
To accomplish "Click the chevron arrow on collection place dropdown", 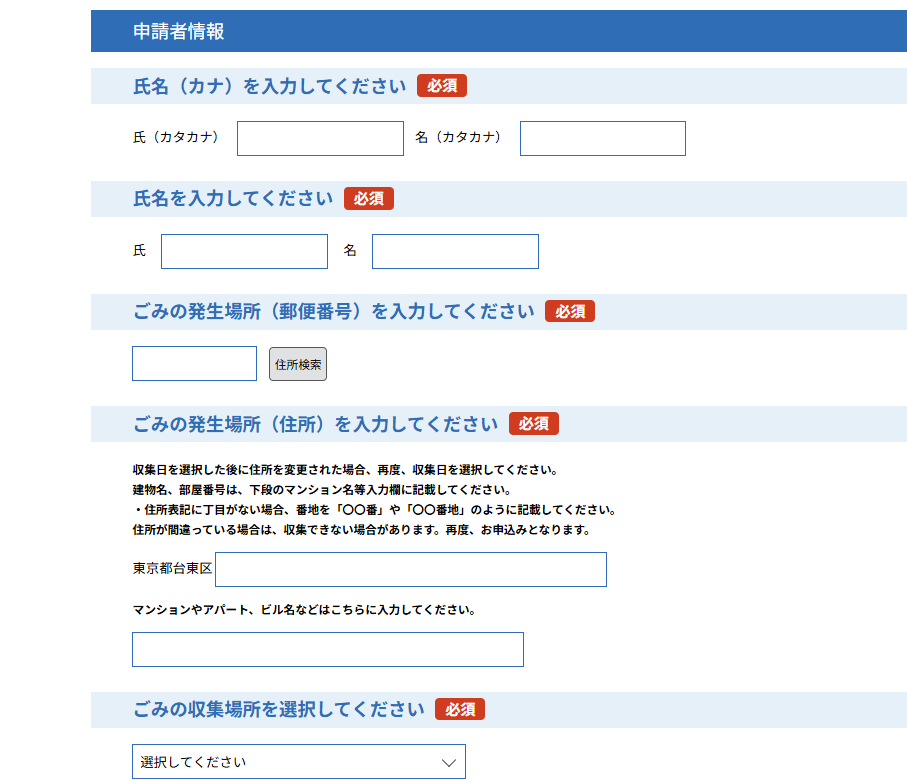I will [x=449, y=762].
